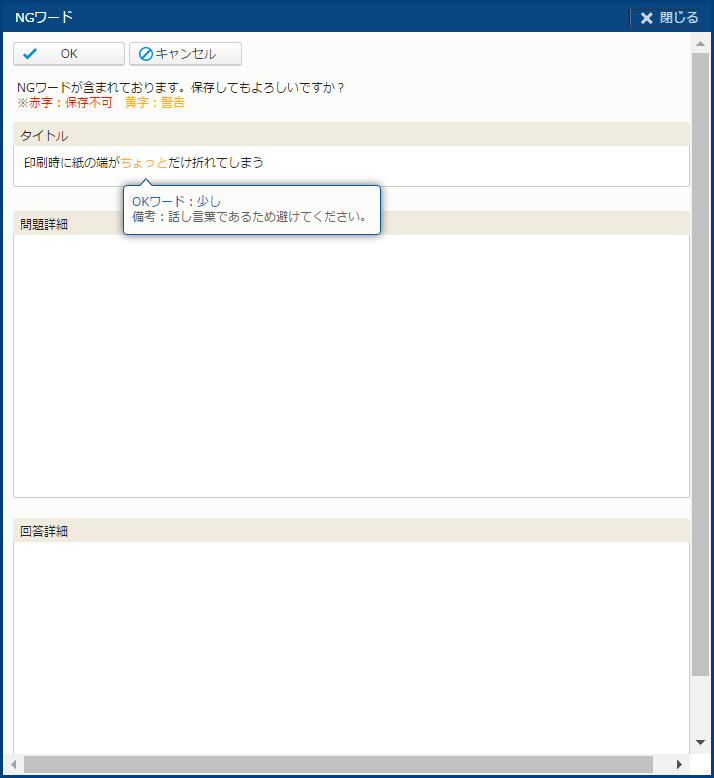714x778 pixels.
Task: Click the checkmark icon on the OK button
Action: pos(30,54)
